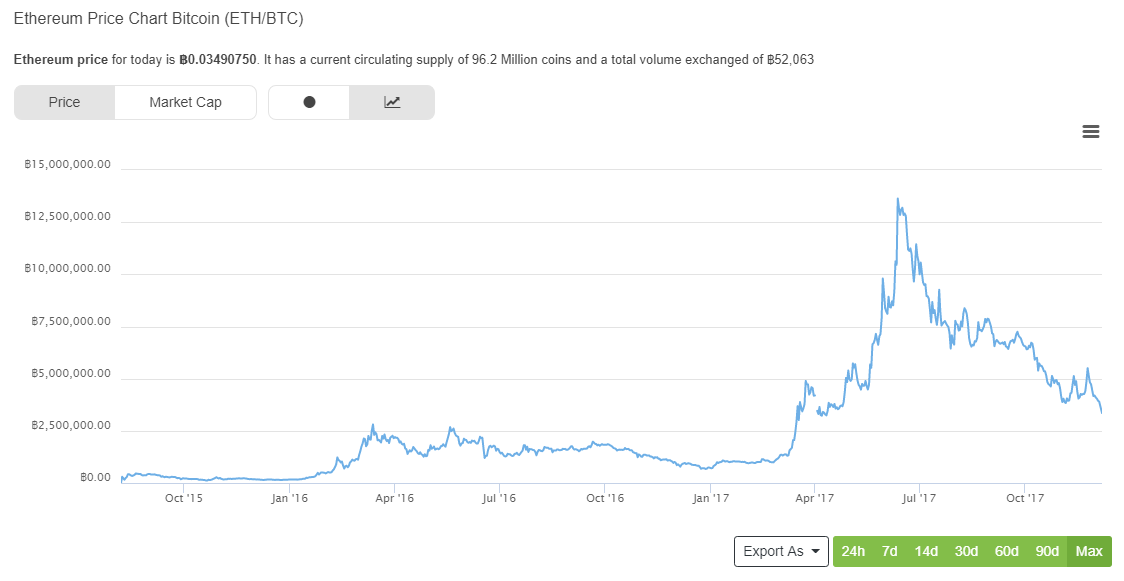Switch to the line chart icon view

point(392,102)
